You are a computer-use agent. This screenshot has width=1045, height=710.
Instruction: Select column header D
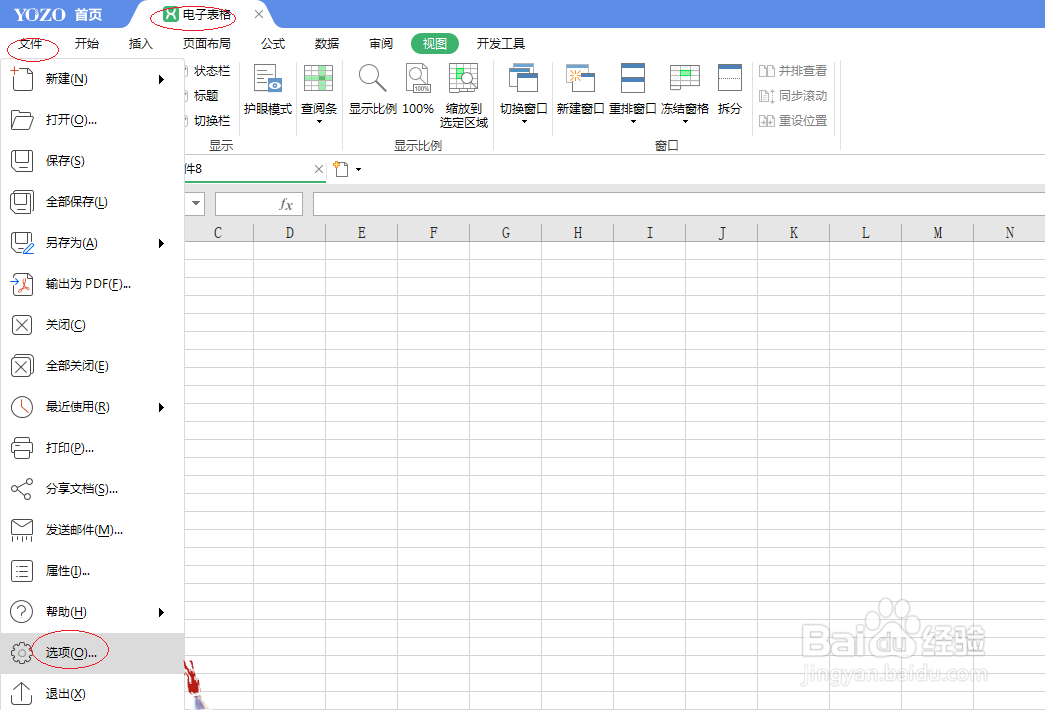point(290,233)
